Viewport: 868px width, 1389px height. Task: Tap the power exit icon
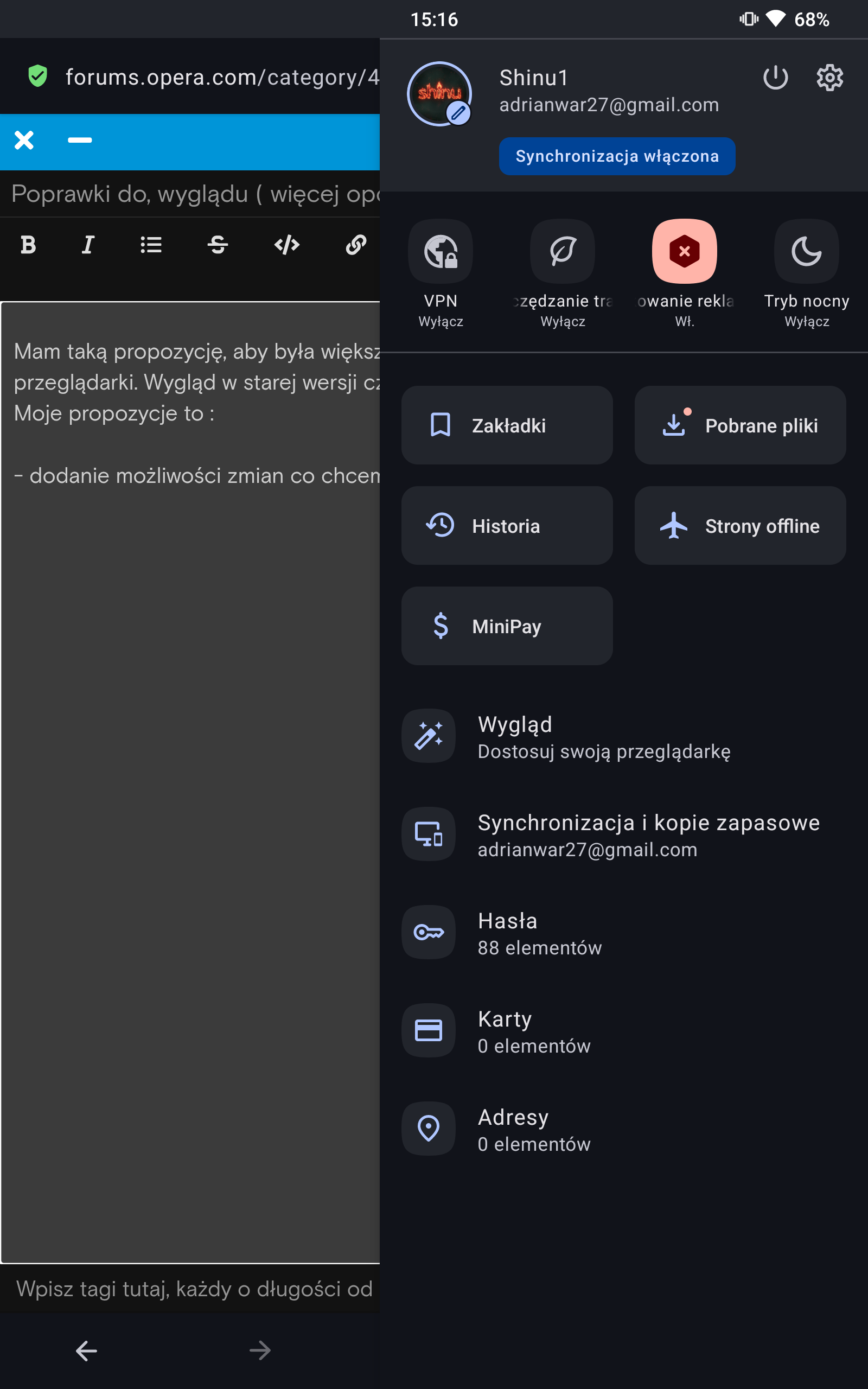pyautogui.click(x=775, y=78)
